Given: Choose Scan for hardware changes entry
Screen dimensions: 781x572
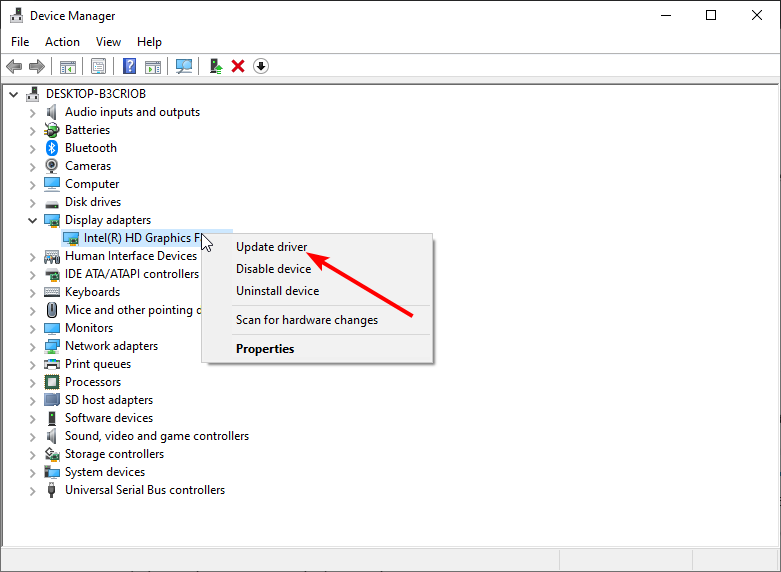Looking at the screenshot, I should coord(317,320).
